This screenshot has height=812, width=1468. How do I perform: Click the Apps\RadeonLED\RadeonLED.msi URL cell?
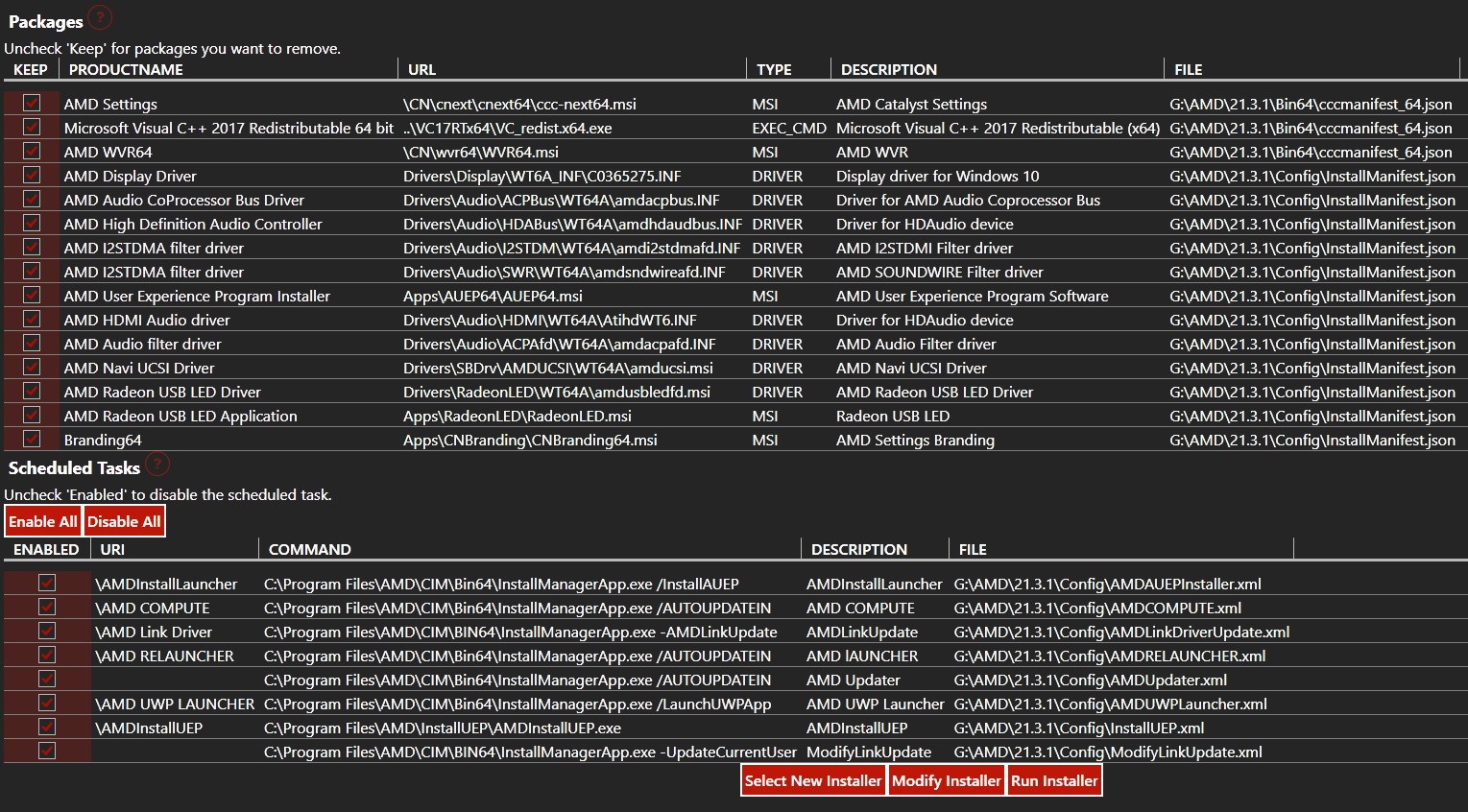pos(517,416)
